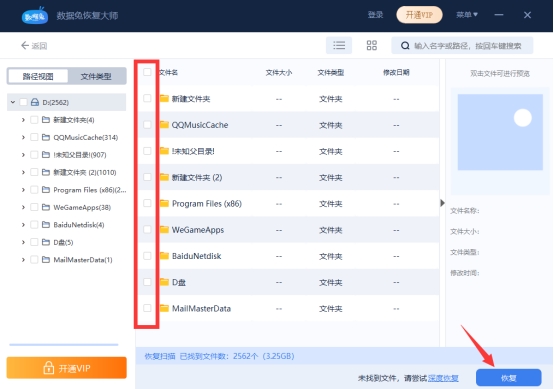Click folder icon of 新建文件夹 (2) in list

(164, 177)
